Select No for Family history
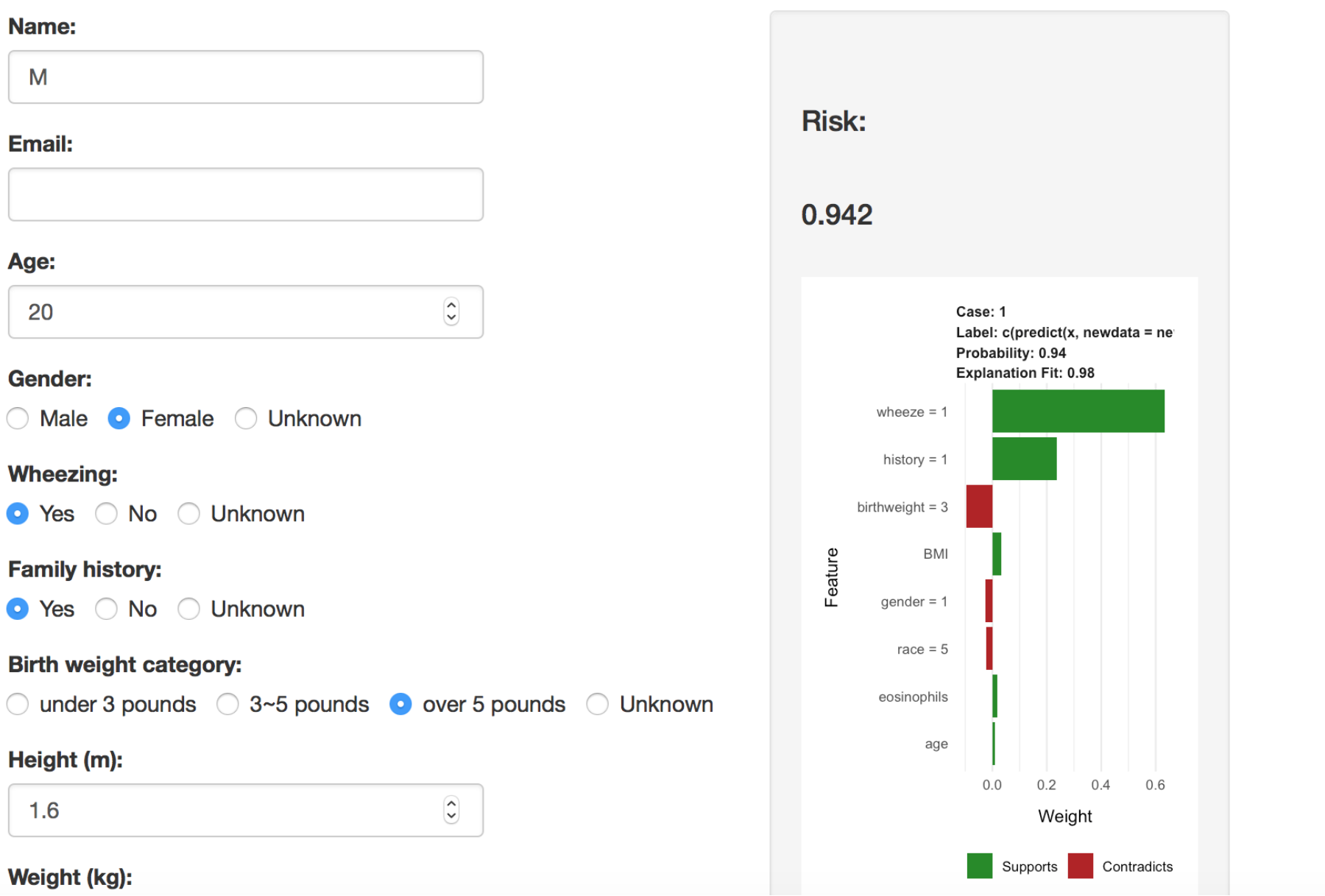Viewport: 1325px width, 896px height. tap(107, 609)
